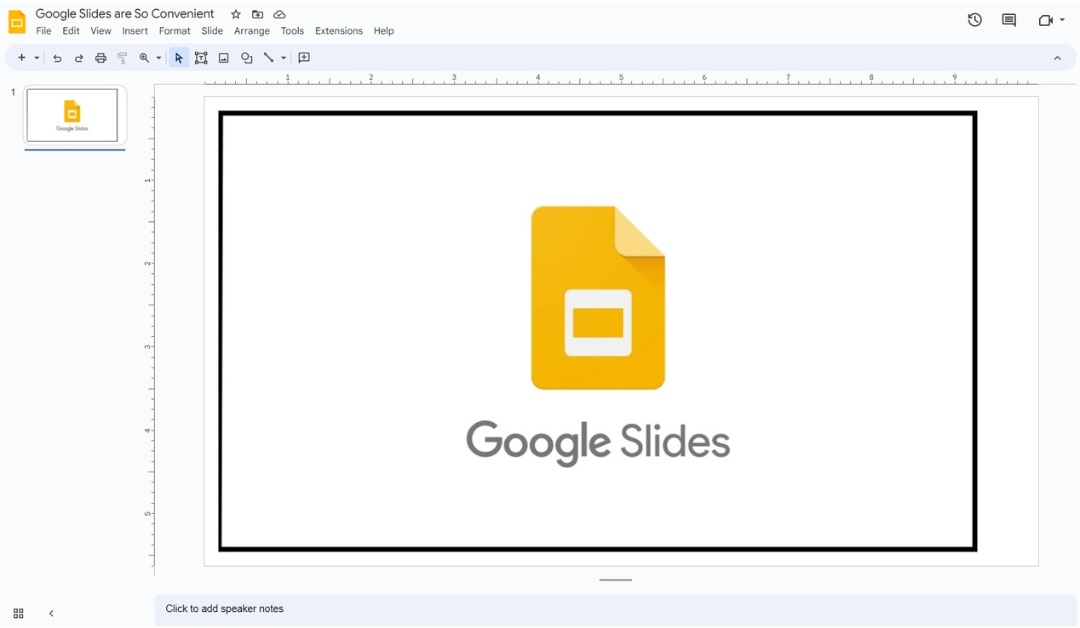Start a Meet call with the camera button

tap(1045, 19)
